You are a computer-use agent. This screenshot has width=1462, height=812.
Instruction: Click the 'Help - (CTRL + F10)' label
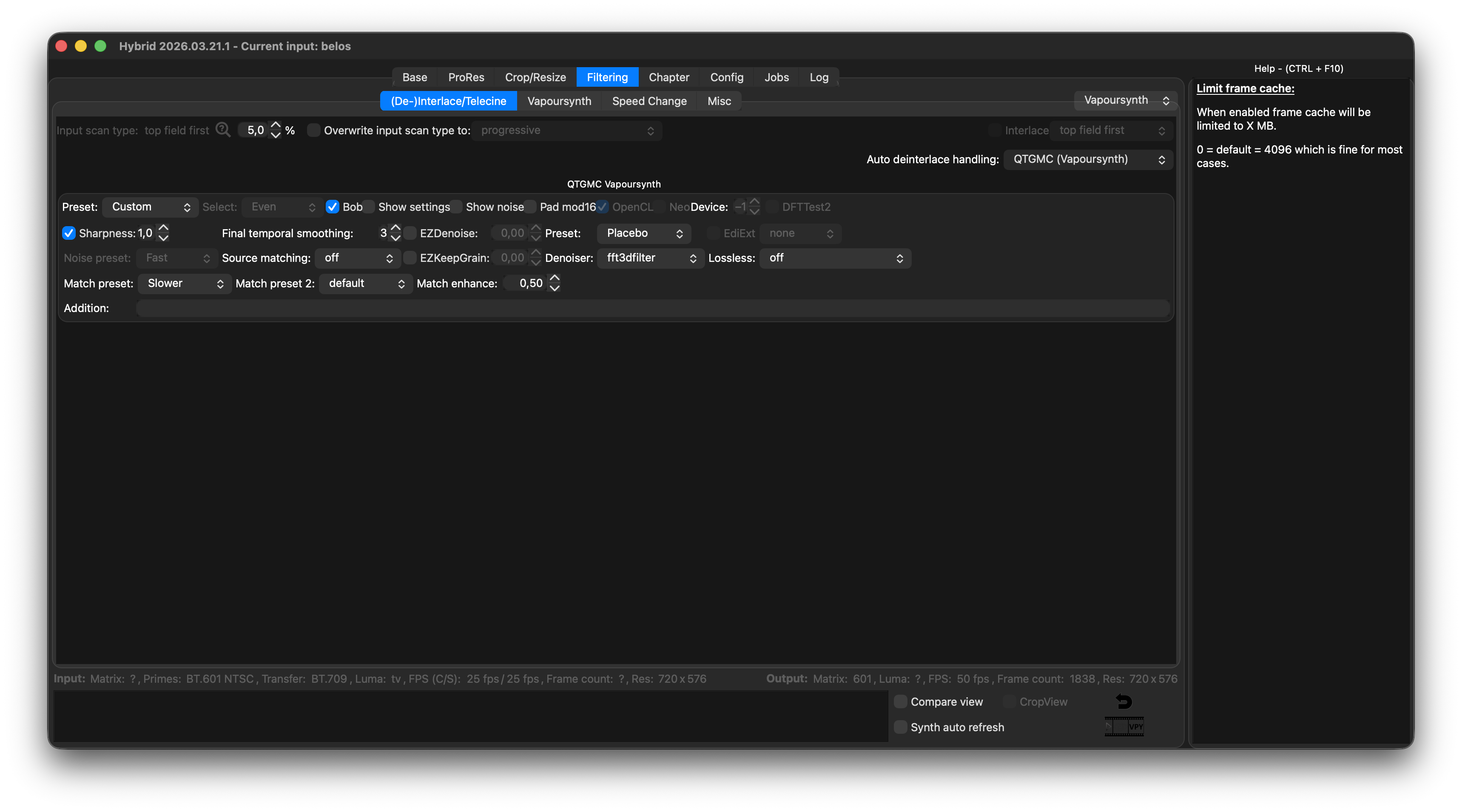1299,69
